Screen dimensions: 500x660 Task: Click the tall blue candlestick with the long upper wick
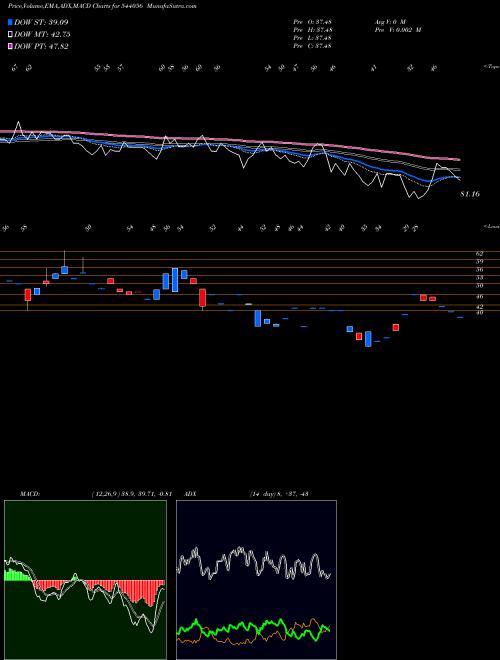(x=64, y=262)
